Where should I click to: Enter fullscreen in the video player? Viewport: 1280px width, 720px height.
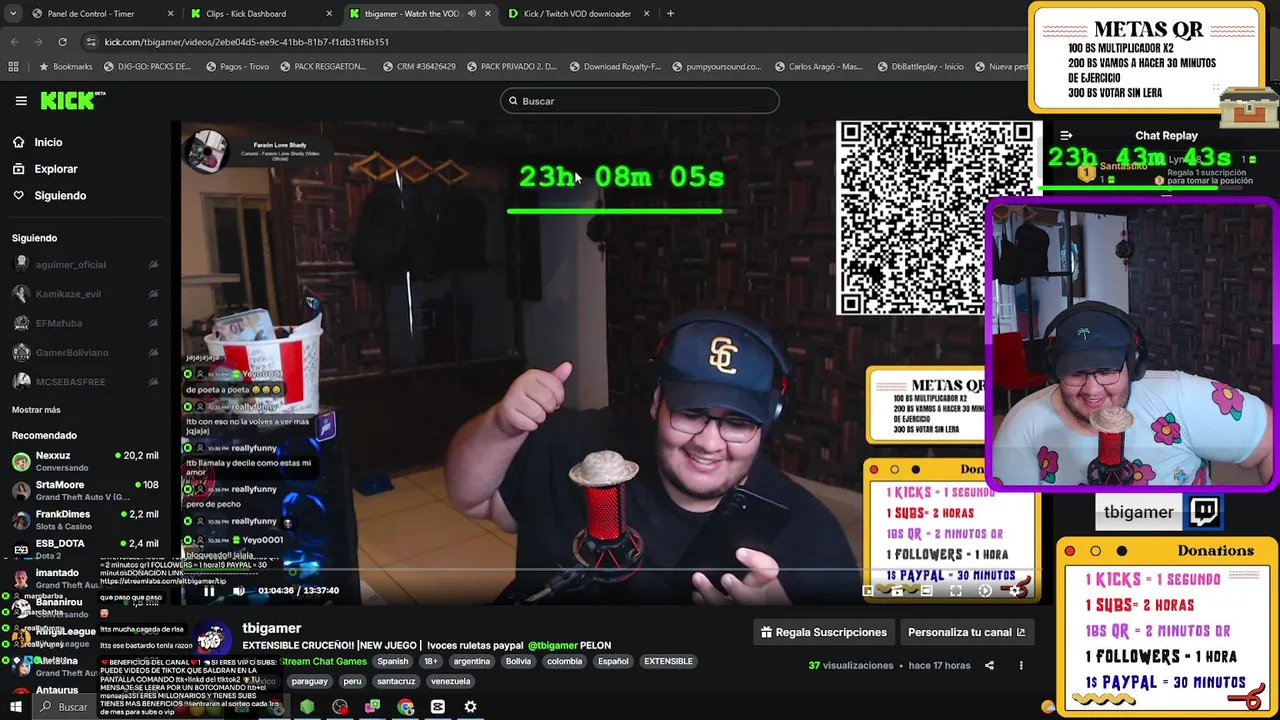pyautogui.click(x=956, y=591)
